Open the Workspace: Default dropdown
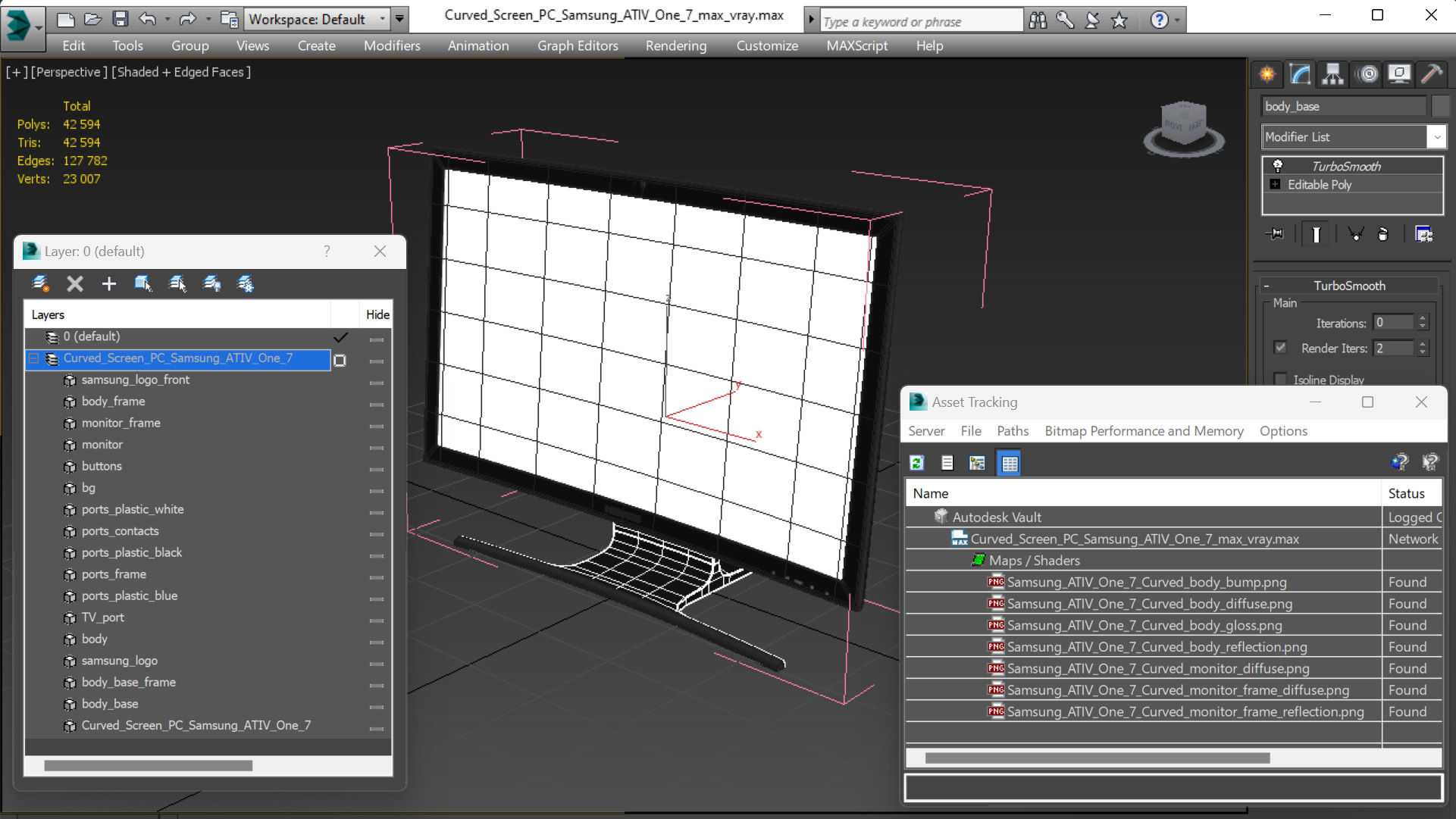 tap(318, 19)
